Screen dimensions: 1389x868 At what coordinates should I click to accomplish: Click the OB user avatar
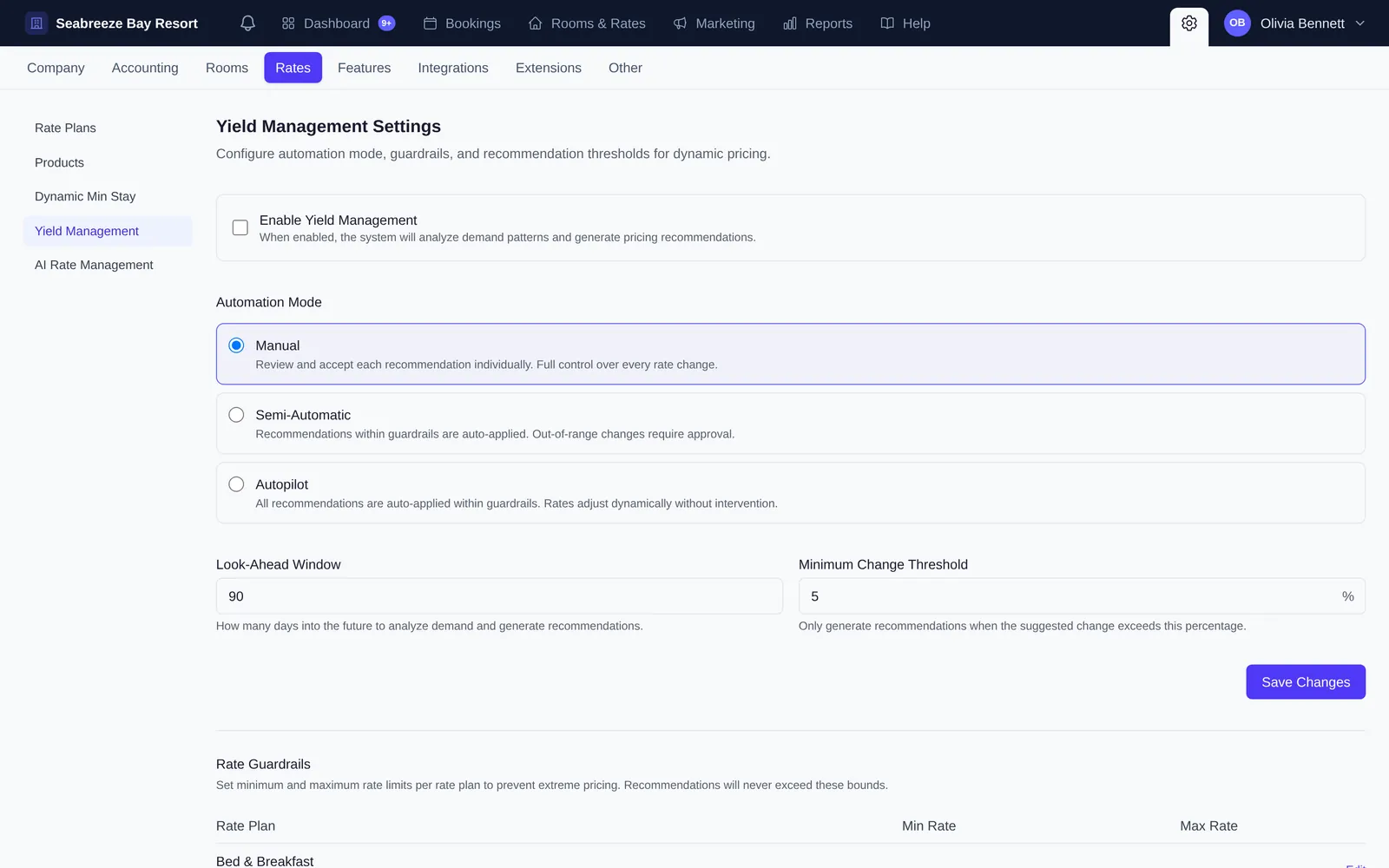(x=1237, y=23)
